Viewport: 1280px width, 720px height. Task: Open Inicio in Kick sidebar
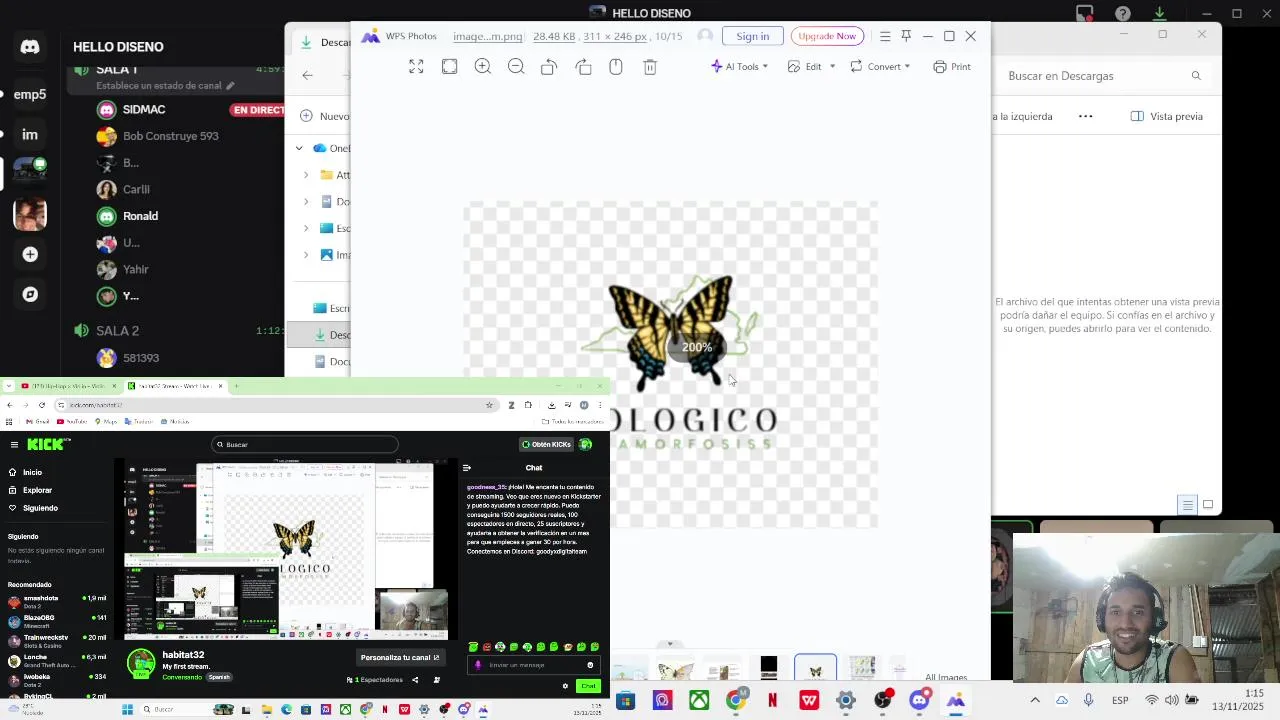(26, 472)
